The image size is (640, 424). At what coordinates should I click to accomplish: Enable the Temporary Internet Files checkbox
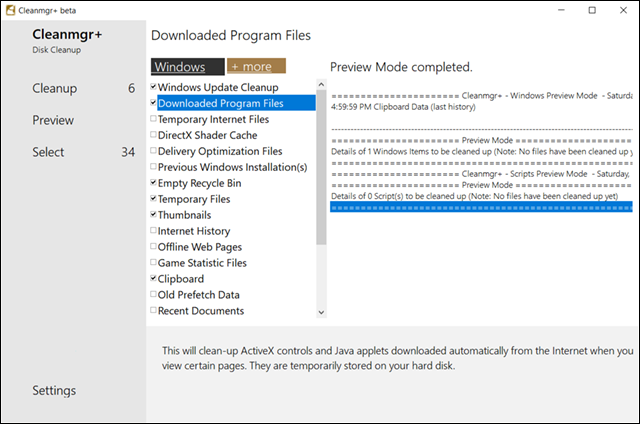(x=153, y=118)
